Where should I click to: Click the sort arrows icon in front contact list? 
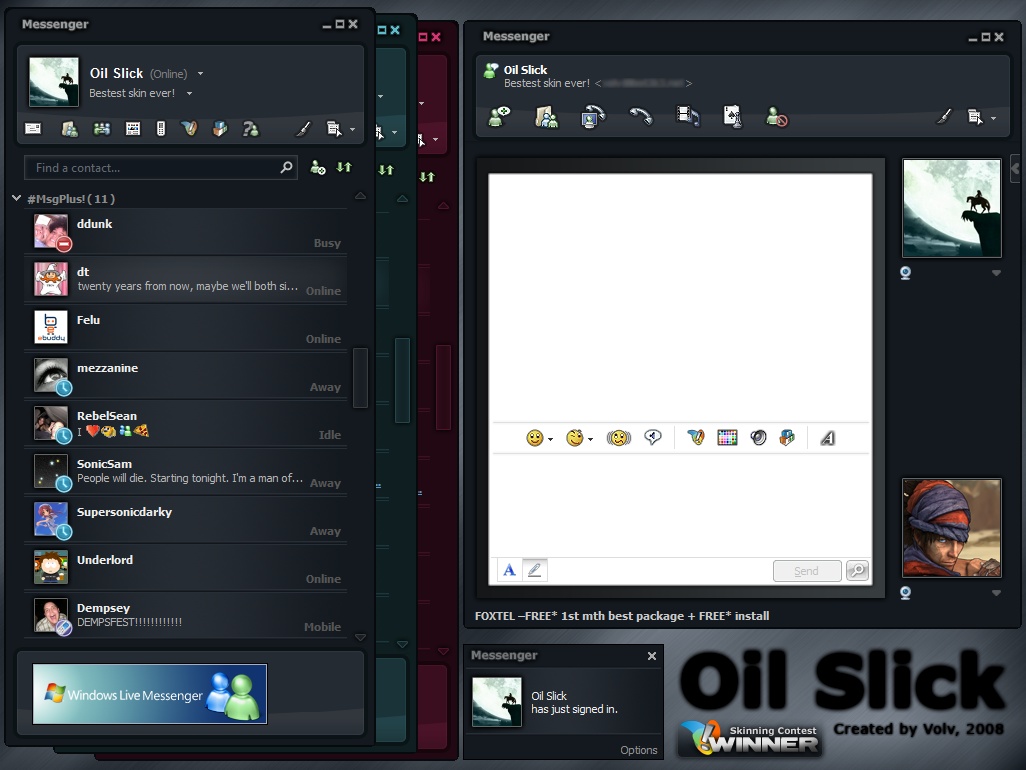[x=344, y=167]
